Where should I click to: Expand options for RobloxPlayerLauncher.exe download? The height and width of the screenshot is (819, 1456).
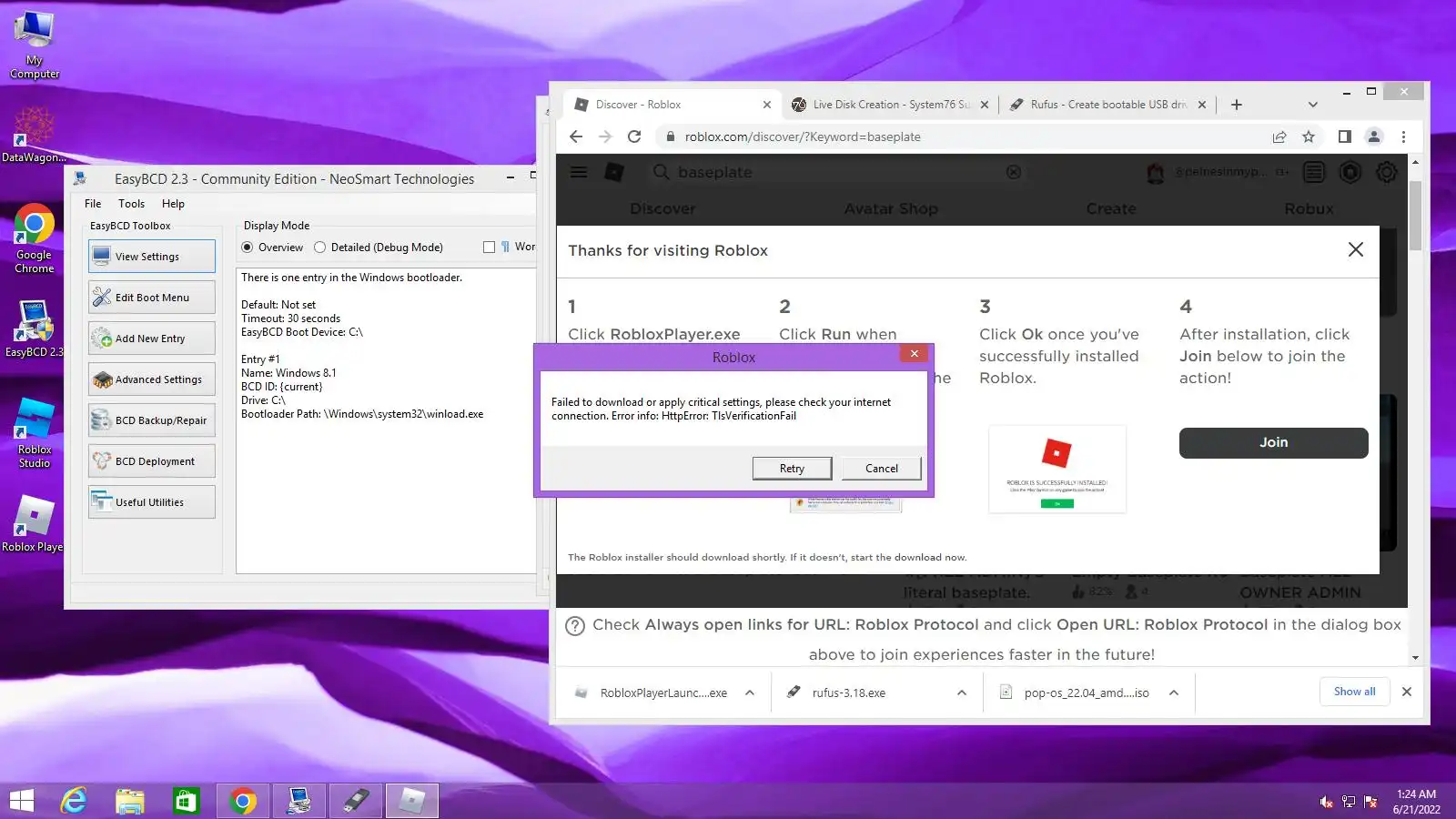pos(750,693)
